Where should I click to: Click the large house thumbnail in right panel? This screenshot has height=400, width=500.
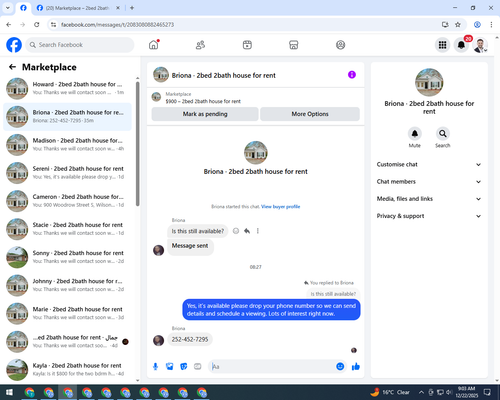(429, 82)
